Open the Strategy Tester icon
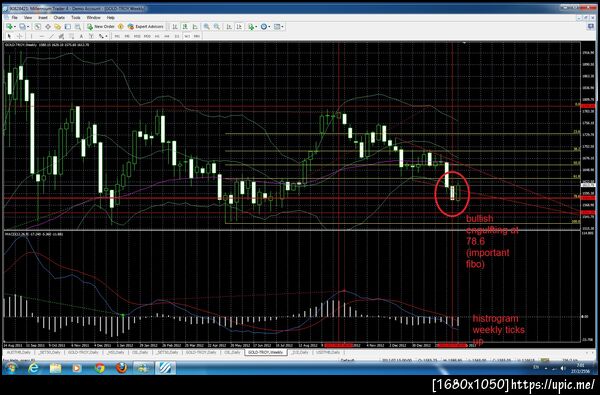This screenshot has height=395, width=600. pyautogui.click(x=78, y=26)
